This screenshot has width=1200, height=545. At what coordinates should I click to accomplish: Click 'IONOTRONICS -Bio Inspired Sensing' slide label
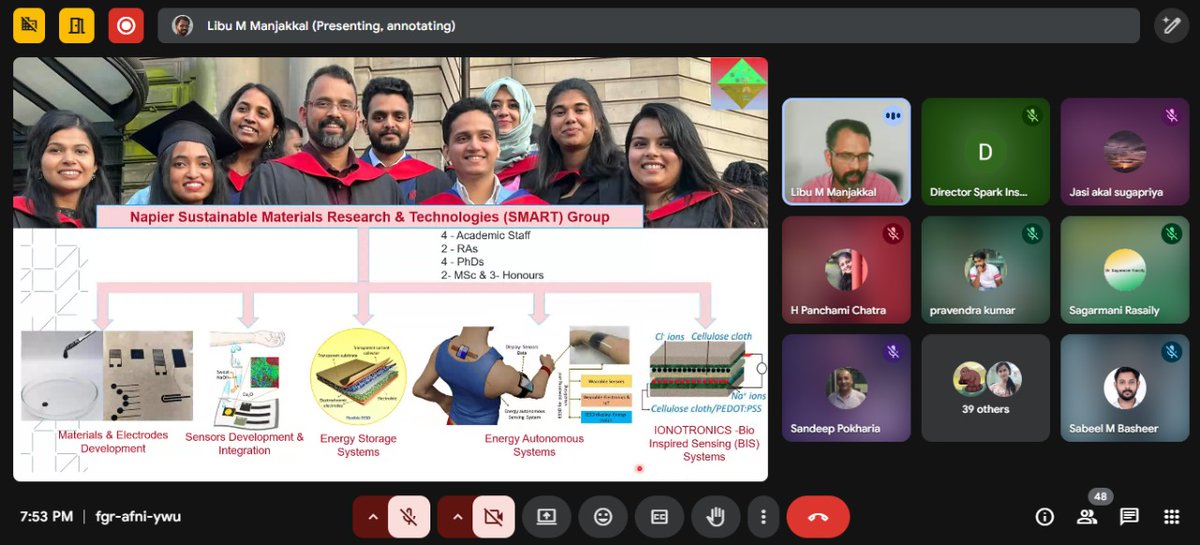coord(704,443)
